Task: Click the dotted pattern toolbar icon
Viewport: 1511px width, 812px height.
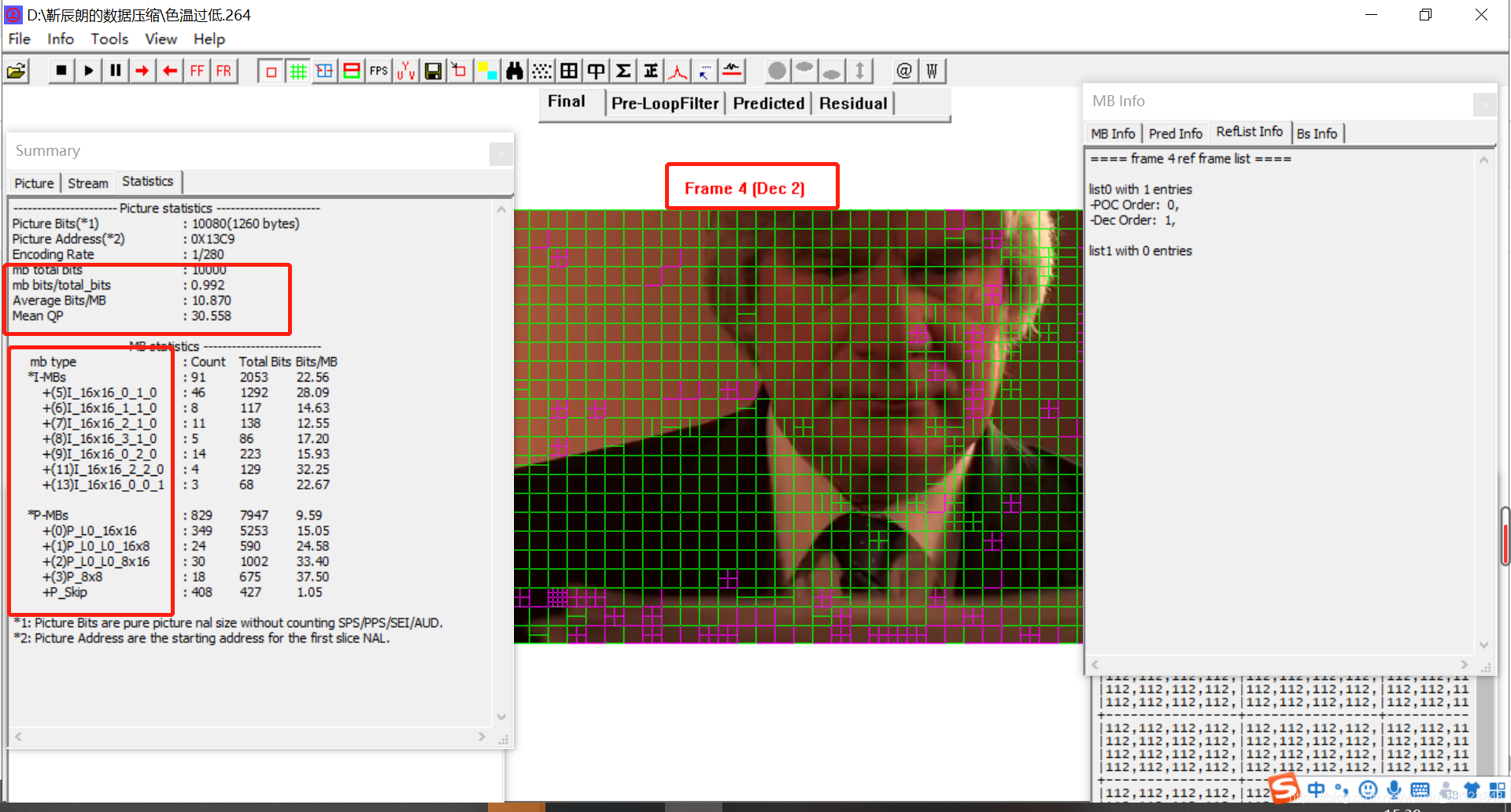Action: (x=541, y=72)
